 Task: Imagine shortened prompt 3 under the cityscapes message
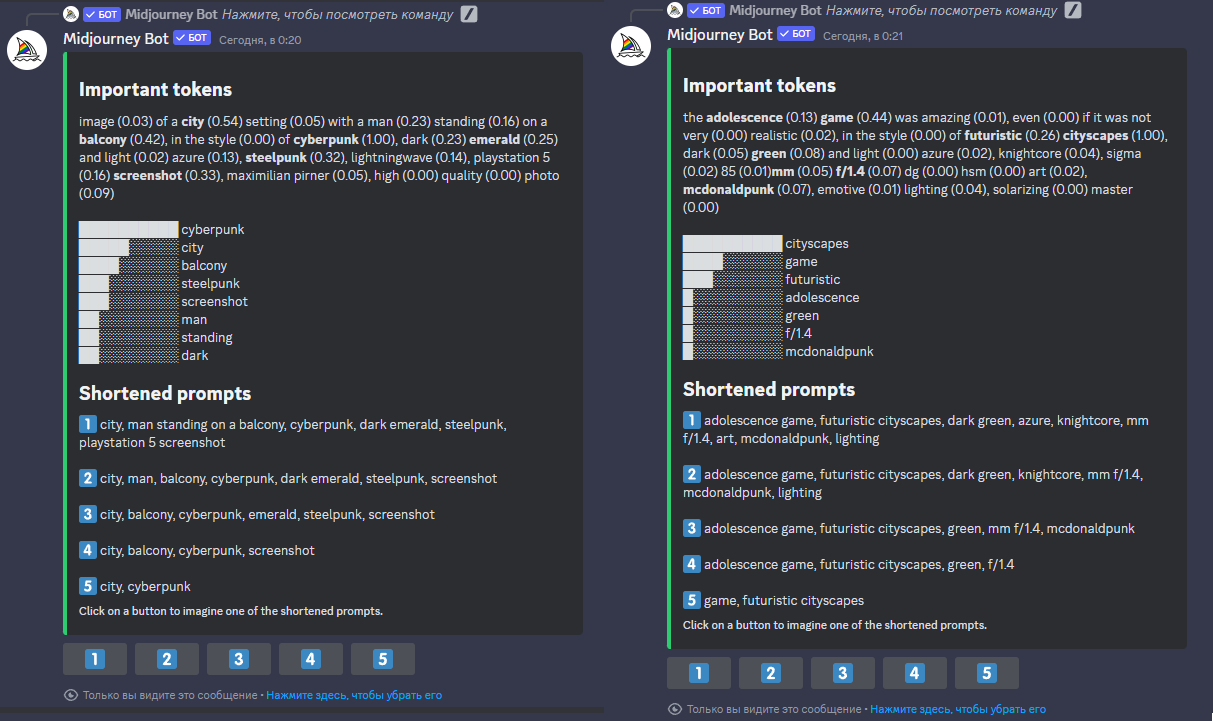point(843,673)
